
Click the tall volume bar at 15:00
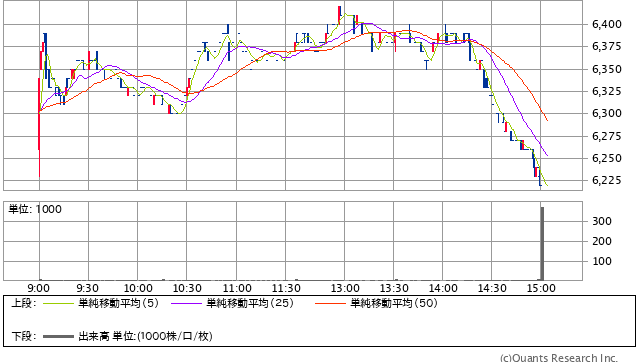click(x=542, y=244)
